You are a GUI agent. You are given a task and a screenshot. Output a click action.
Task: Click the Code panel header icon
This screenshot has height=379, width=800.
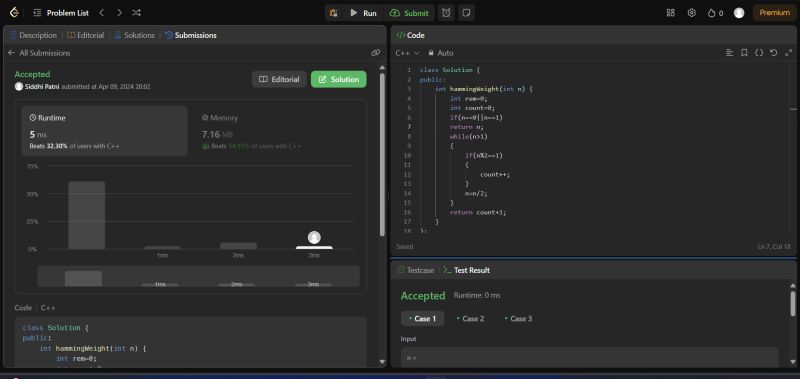pos(401,35)
